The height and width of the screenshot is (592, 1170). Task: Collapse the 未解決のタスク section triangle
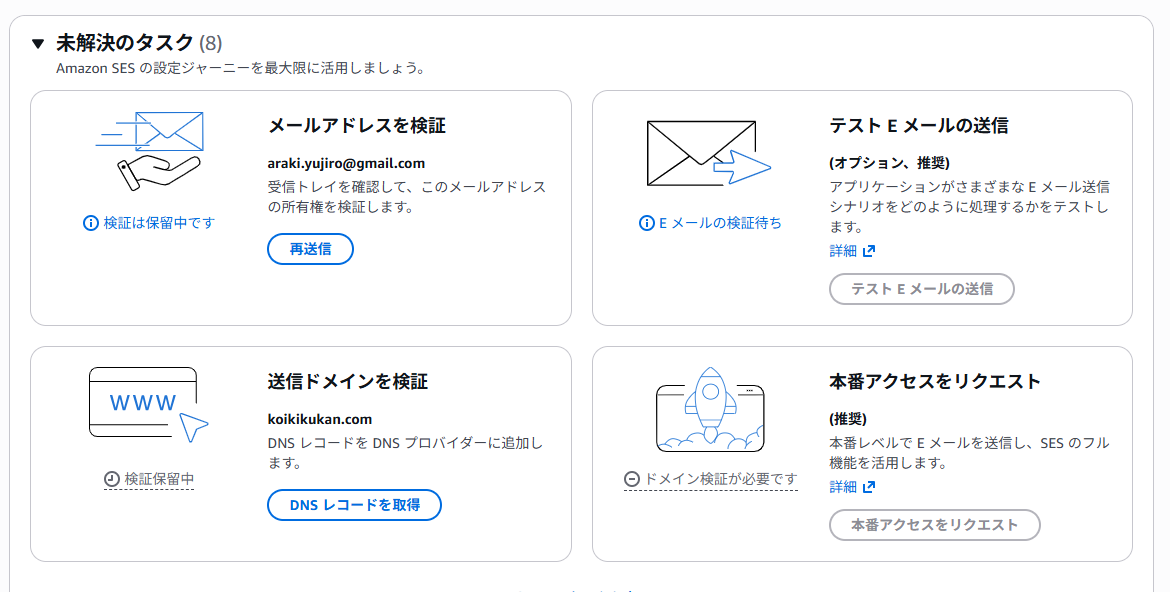click(38, 43)
